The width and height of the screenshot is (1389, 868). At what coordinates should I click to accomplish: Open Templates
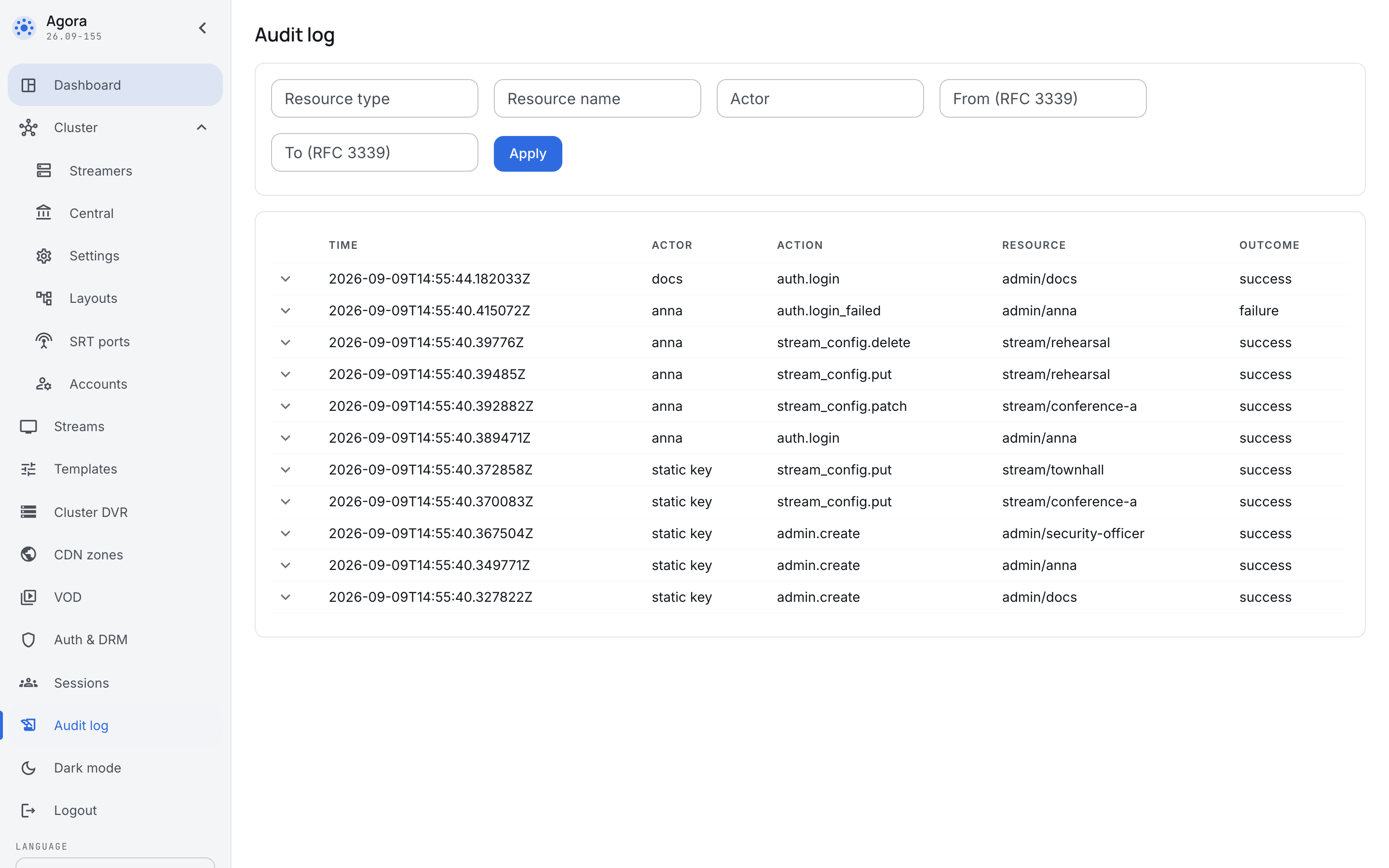point(115,469)
